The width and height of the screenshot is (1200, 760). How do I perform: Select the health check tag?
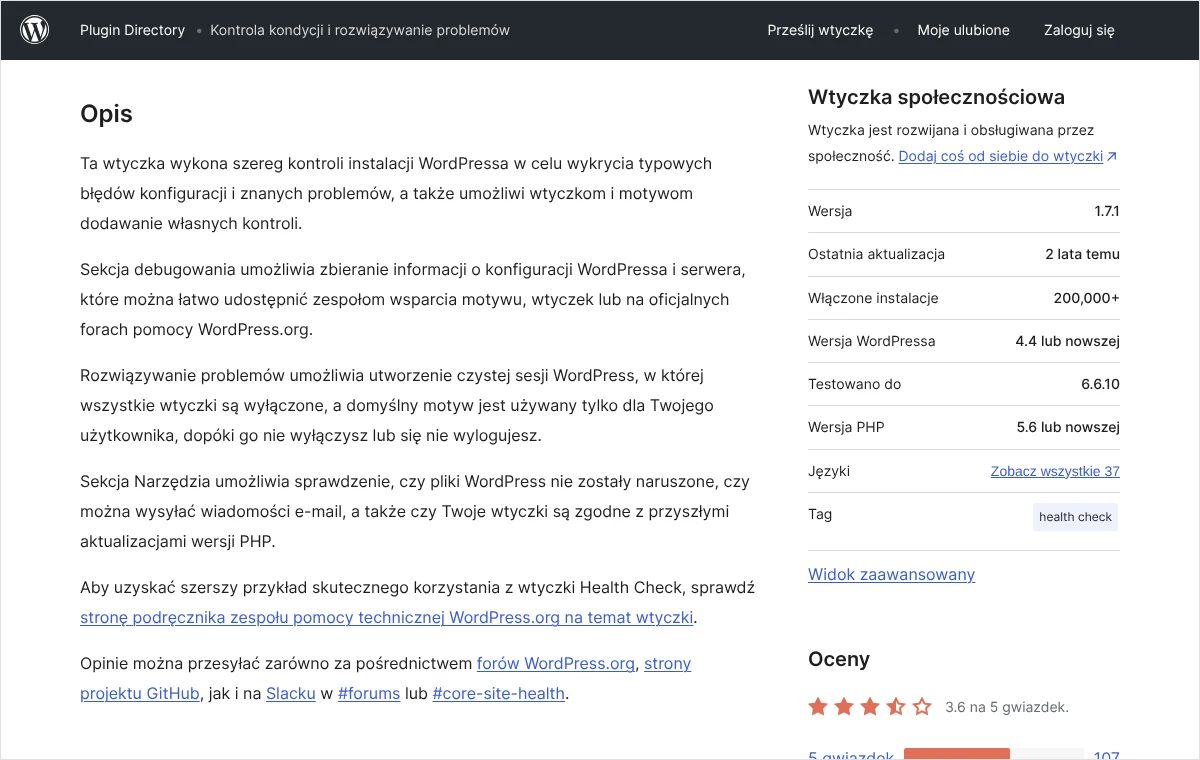(1075, 517)
